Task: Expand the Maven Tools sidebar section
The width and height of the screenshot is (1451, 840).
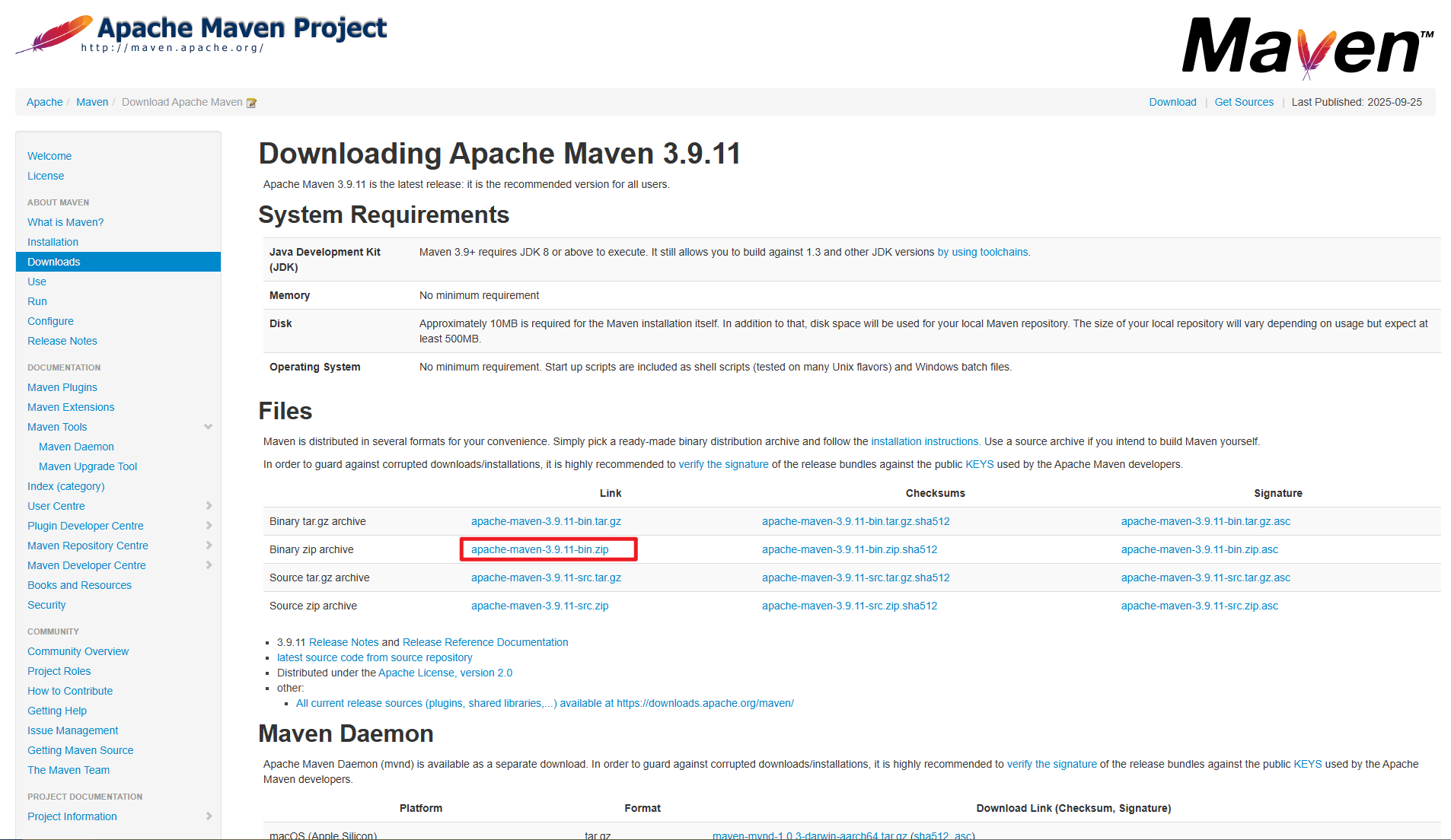Action: point(208,427)
